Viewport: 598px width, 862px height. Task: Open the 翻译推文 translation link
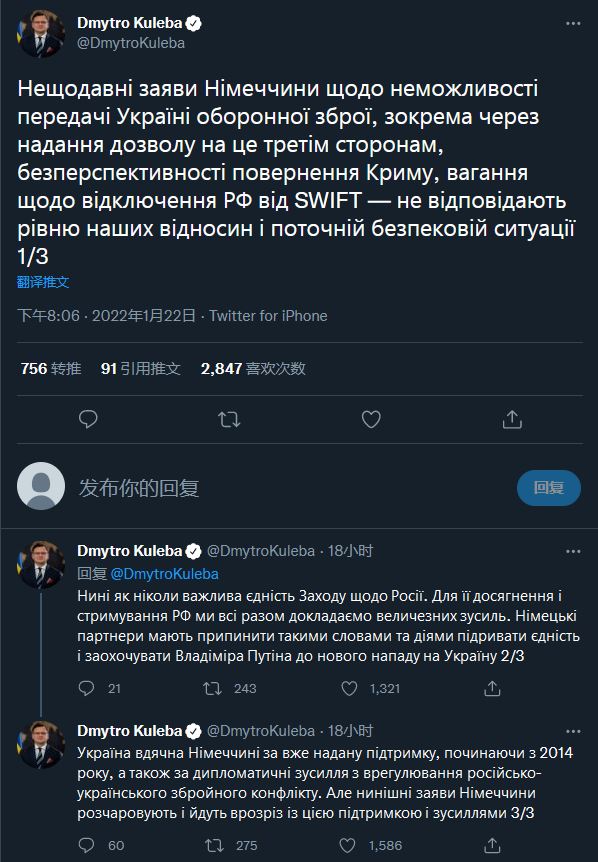click(44, 284)
